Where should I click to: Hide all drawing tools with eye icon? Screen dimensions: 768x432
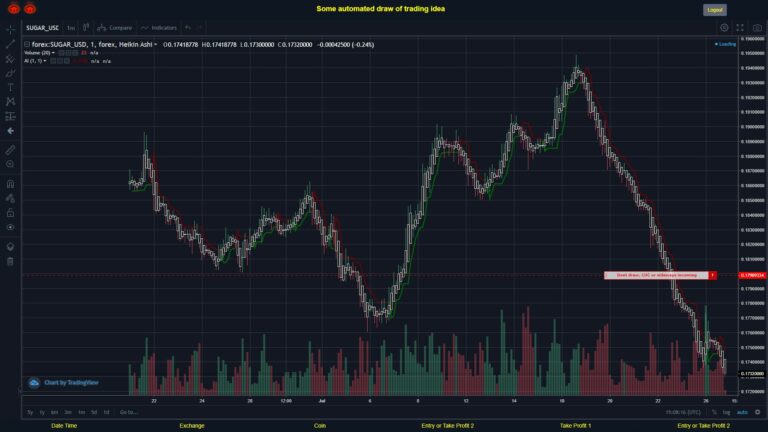click(x=10, y=227)
